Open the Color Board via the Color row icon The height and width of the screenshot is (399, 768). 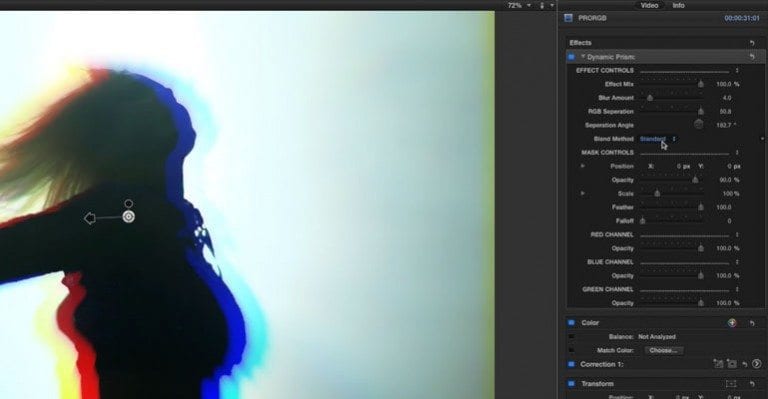coord(732,323)
